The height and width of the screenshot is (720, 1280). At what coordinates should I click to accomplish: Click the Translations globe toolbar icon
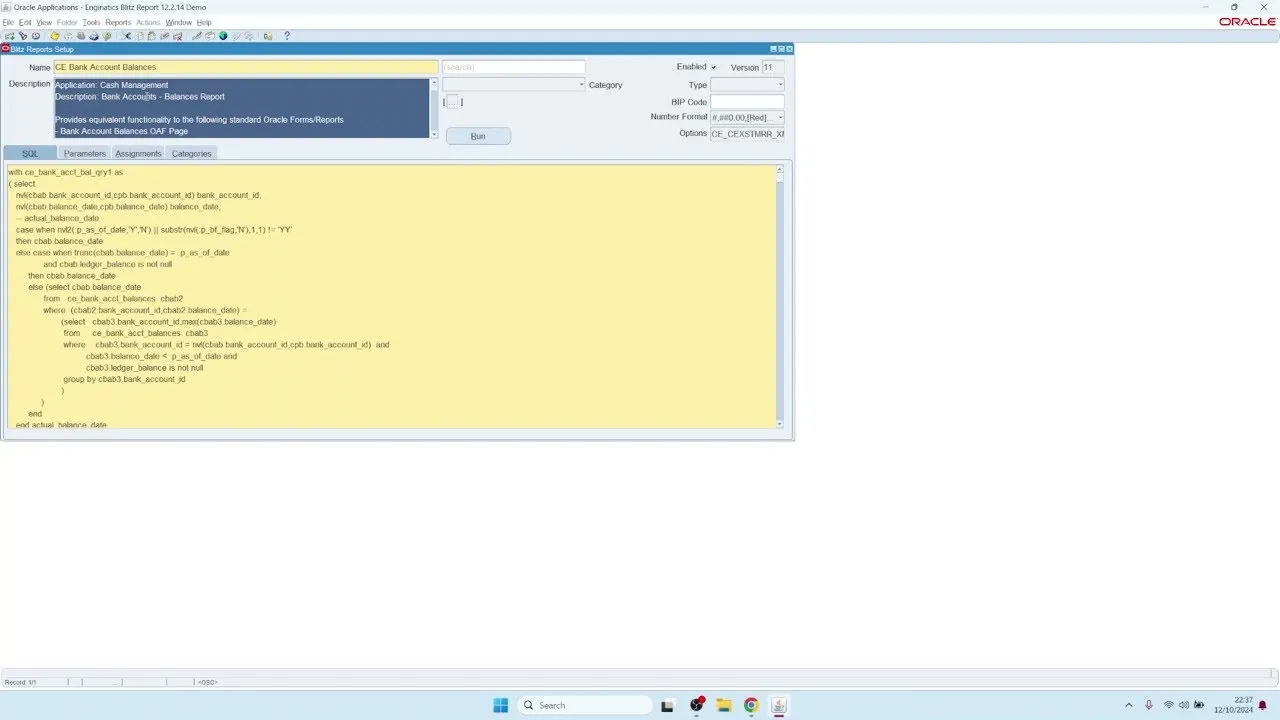(223, 36)
